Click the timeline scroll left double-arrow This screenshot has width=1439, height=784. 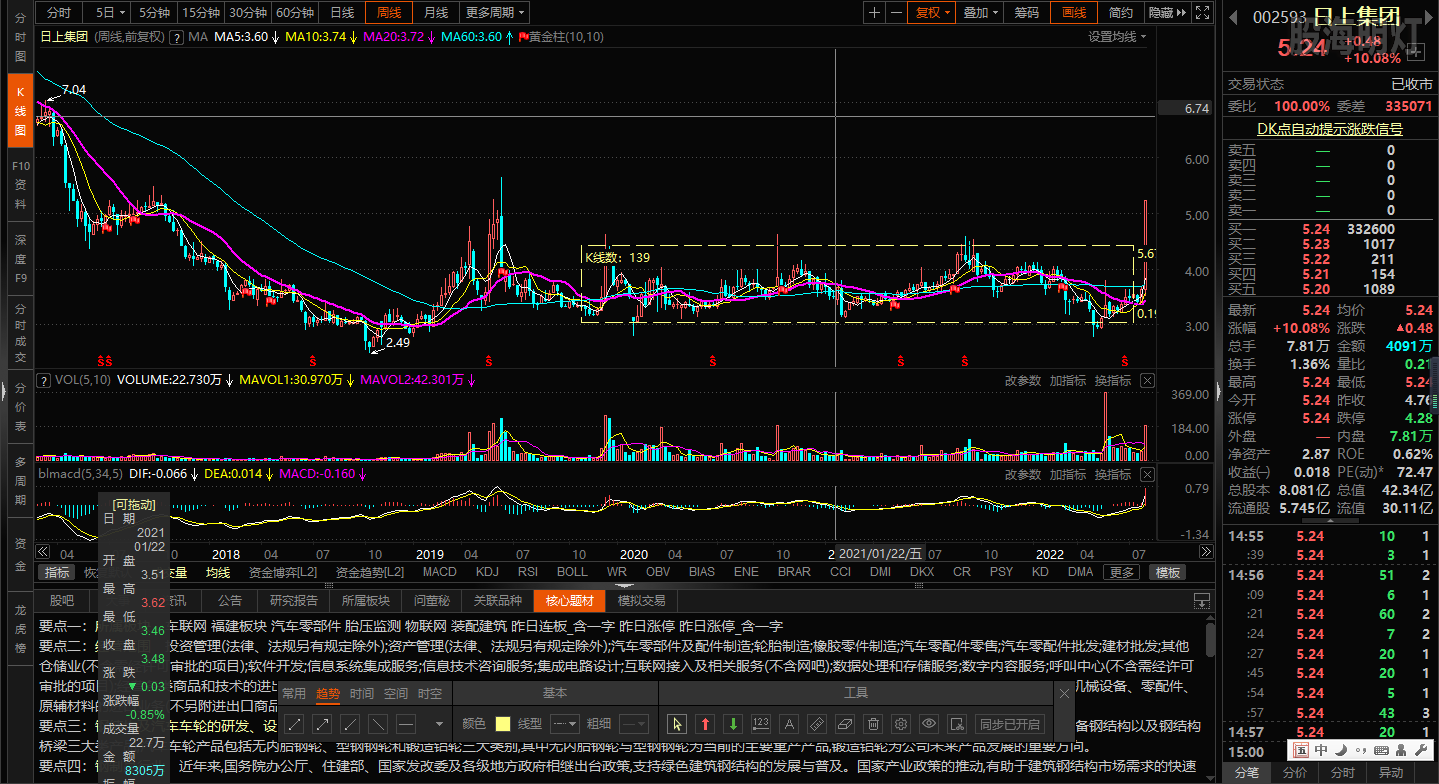pos(42,552)
